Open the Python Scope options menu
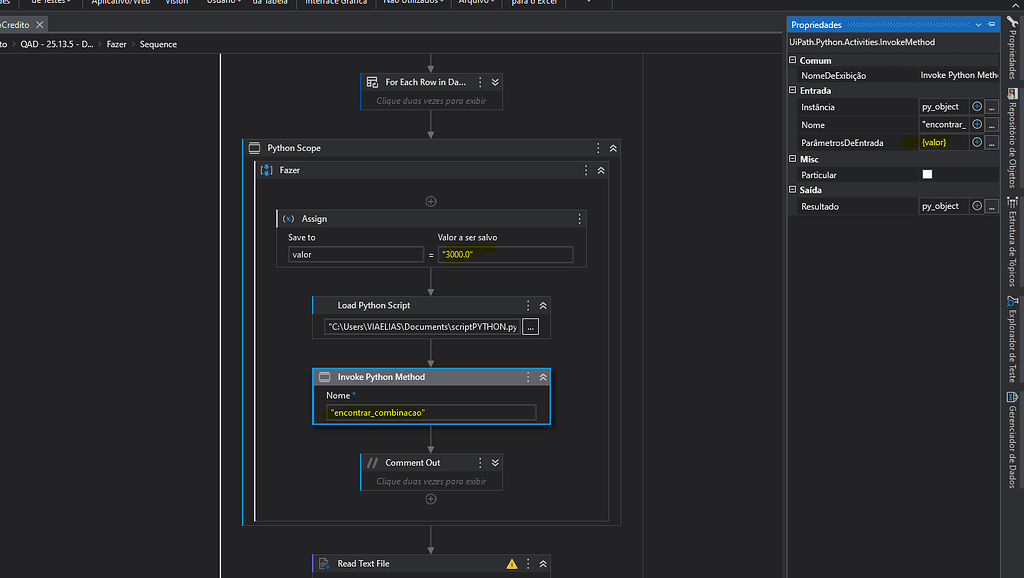Screen dimensions: 1024x578 tap(598, 148)
